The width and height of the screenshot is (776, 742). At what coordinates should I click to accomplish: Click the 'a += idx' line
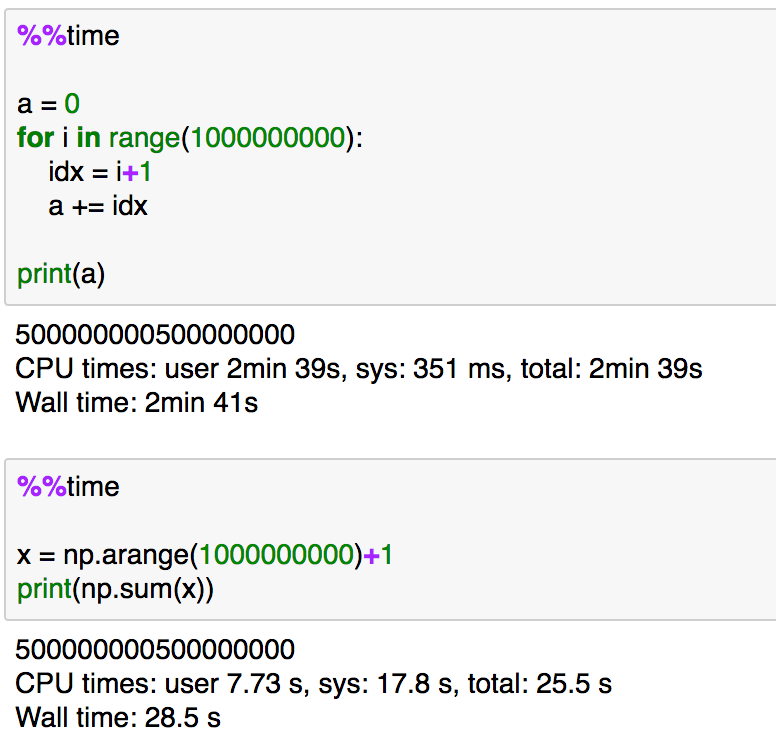97,206
